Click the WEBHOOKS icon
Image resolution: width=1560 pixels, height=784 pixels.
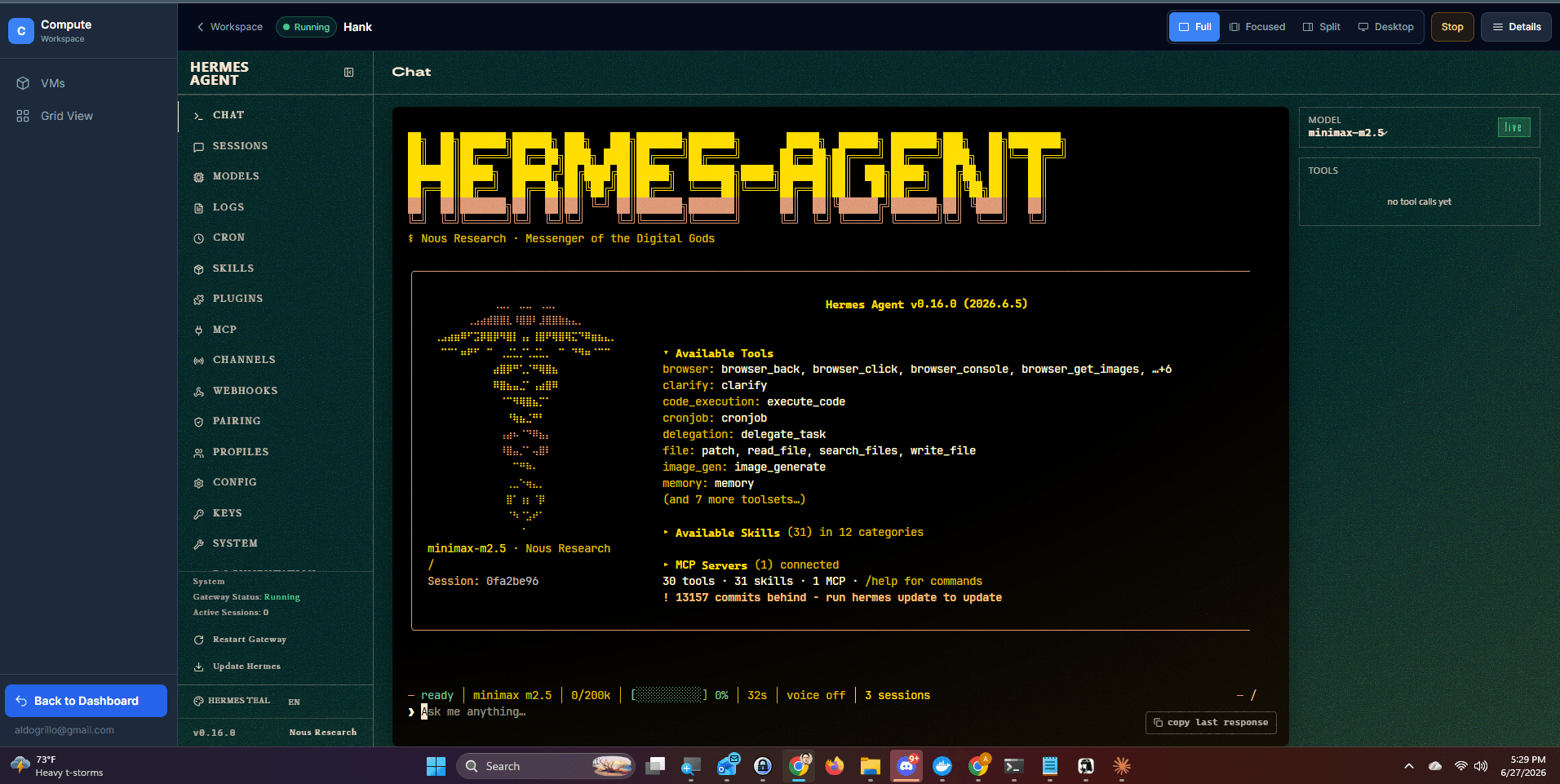198,392
